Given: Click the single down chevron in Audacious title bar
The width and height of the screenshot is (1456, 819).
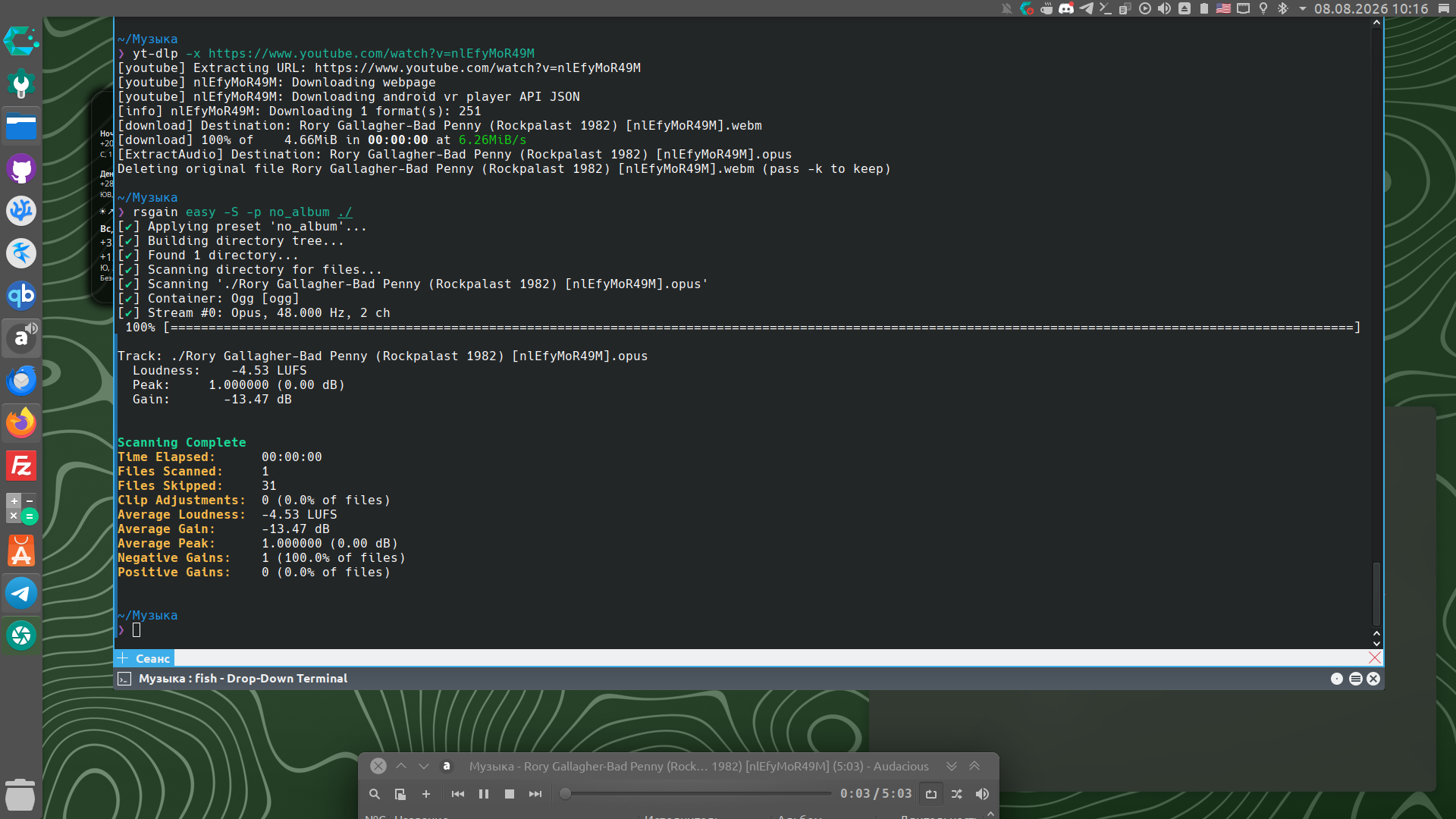Looking at the screenshot, I should tap(424, 766).
